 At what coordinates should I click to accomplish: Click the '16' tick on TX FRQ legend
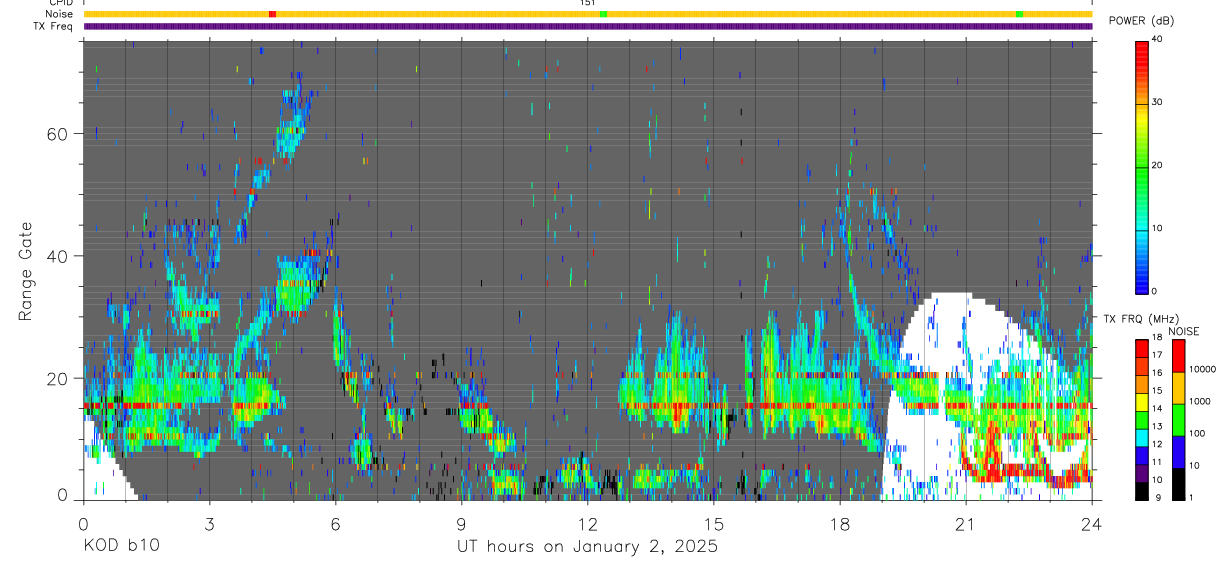tap(1157, 373)
